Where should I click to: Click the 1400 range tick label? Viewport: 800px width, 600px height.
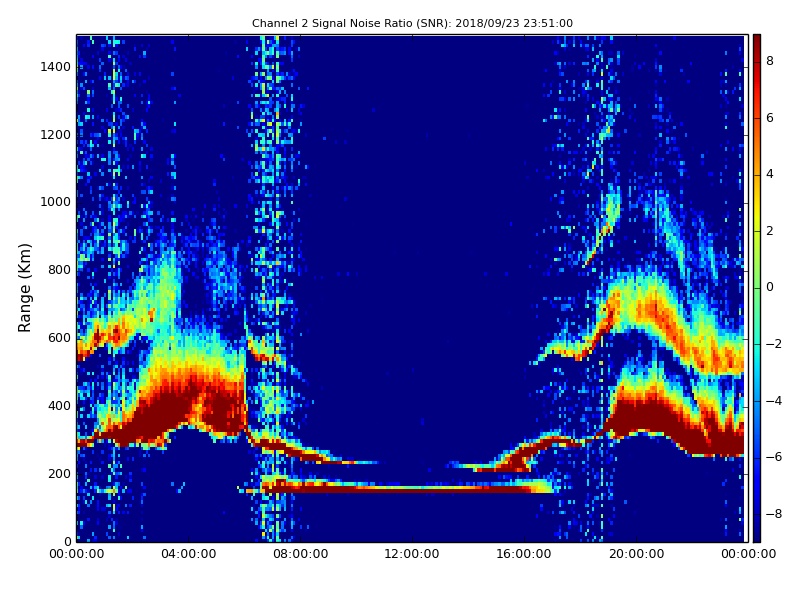pos(56,67)
